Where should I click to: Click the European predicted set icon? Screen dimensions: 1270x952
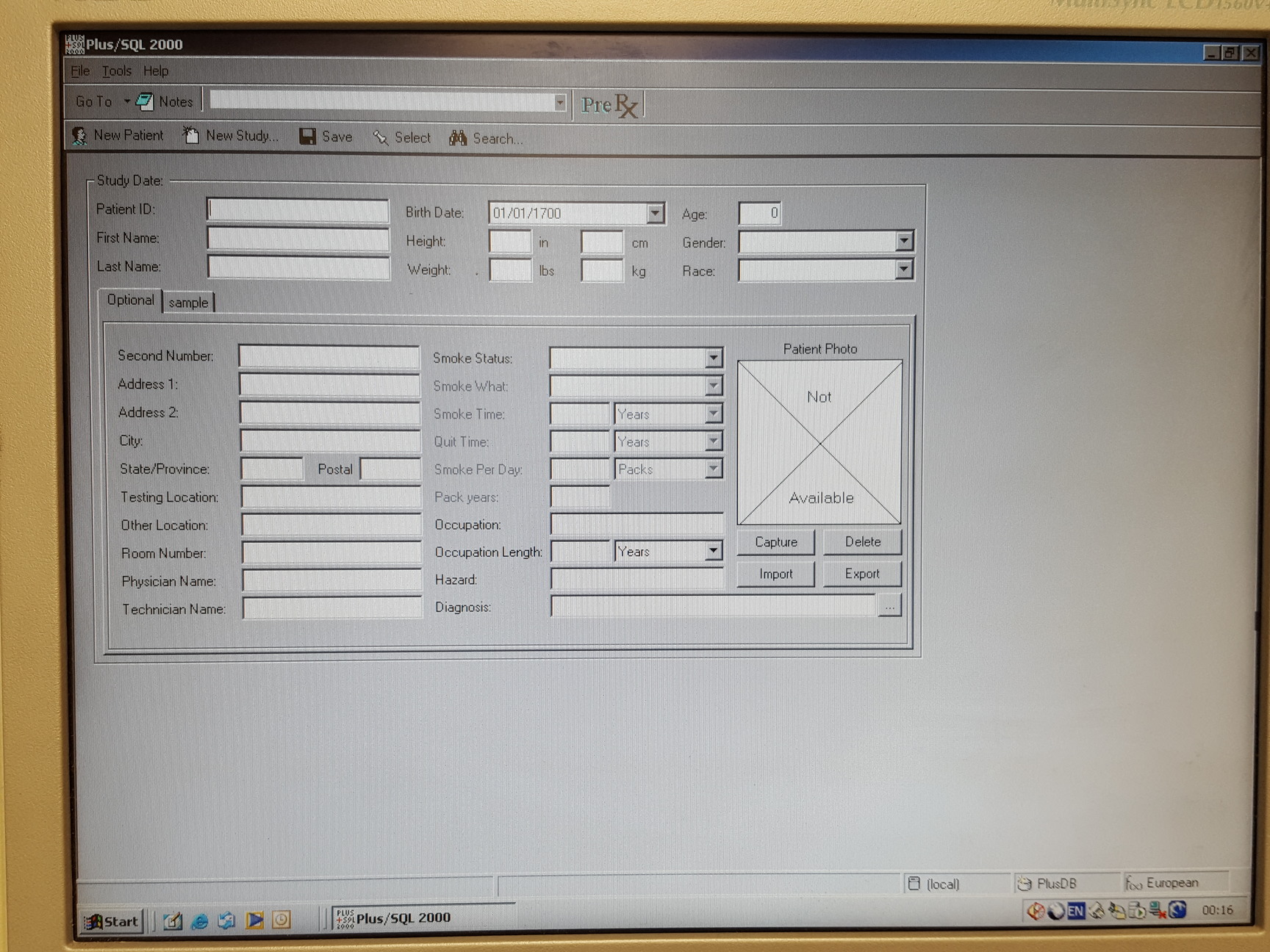[1133, 882]
